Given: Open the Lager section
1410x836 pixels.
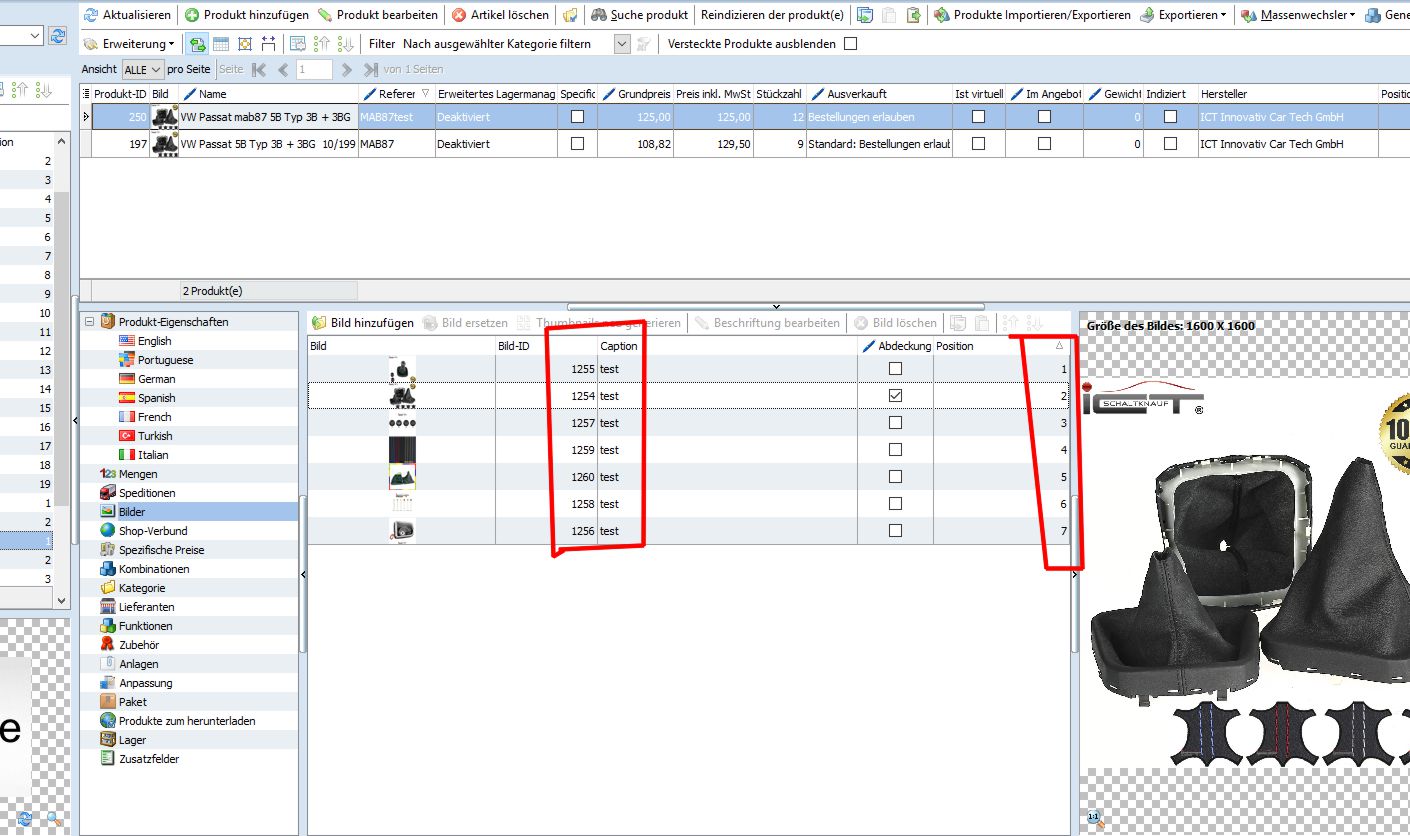Looking at the screenshot, I should coord(123,740).
